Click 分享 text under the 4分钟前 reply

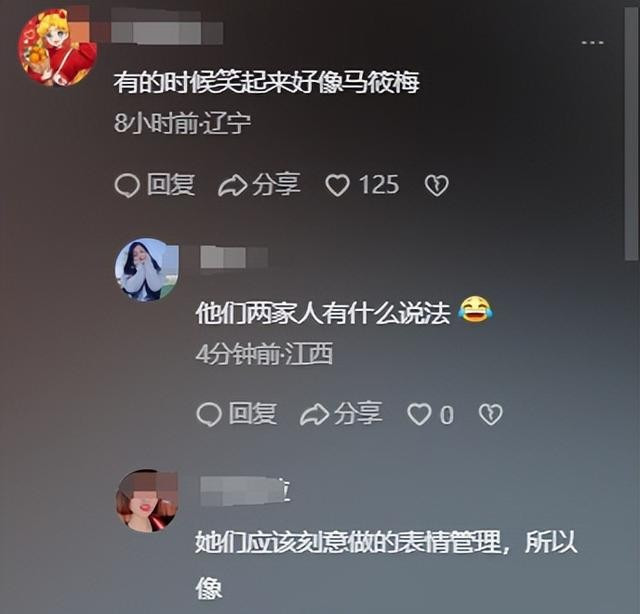[x=358, y=414]
